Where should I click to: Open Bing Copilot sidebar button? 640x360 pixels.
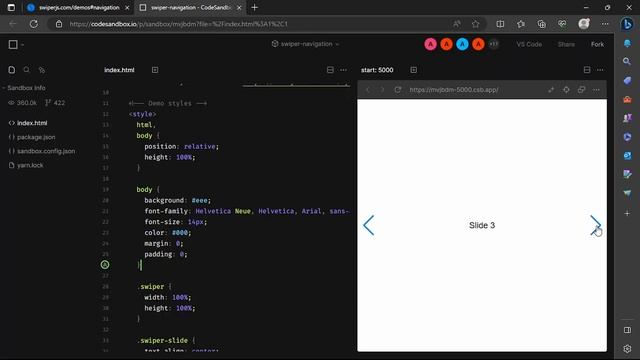point(627,24)
